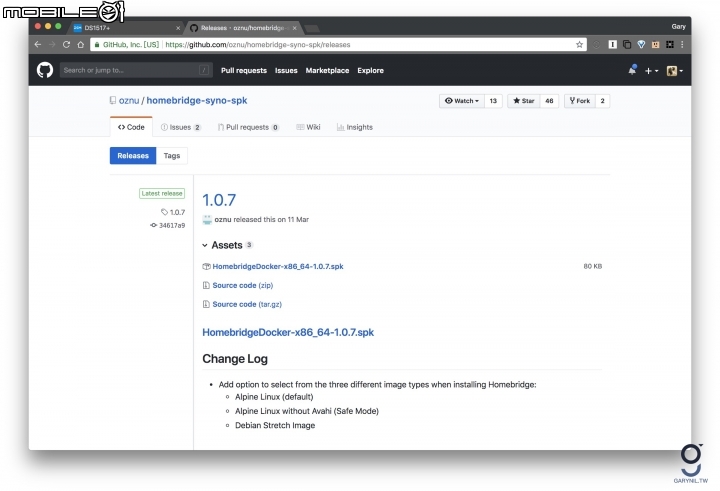Image resolution: width=720 pixels, height=491 pixels.
Task: Open the stargazers count 46
Action: point(549,101)
